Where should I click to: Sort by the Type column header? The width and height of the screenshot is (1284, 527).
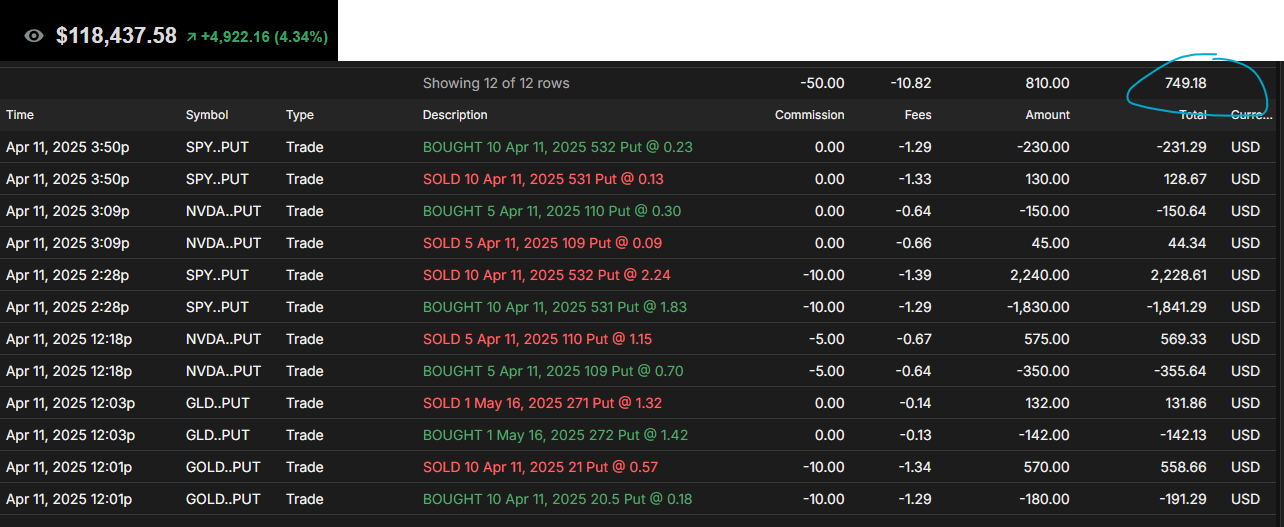[300, 115]
